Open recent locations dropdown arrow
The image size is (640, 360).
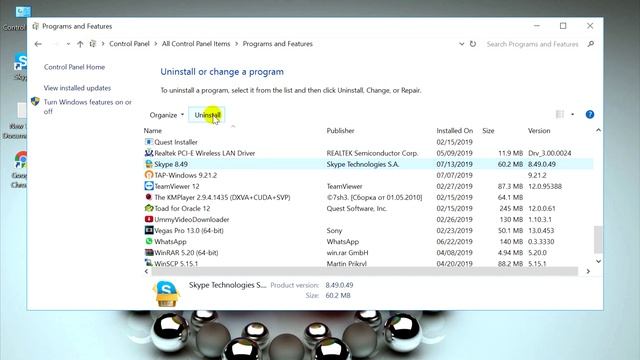coord(68,44)
